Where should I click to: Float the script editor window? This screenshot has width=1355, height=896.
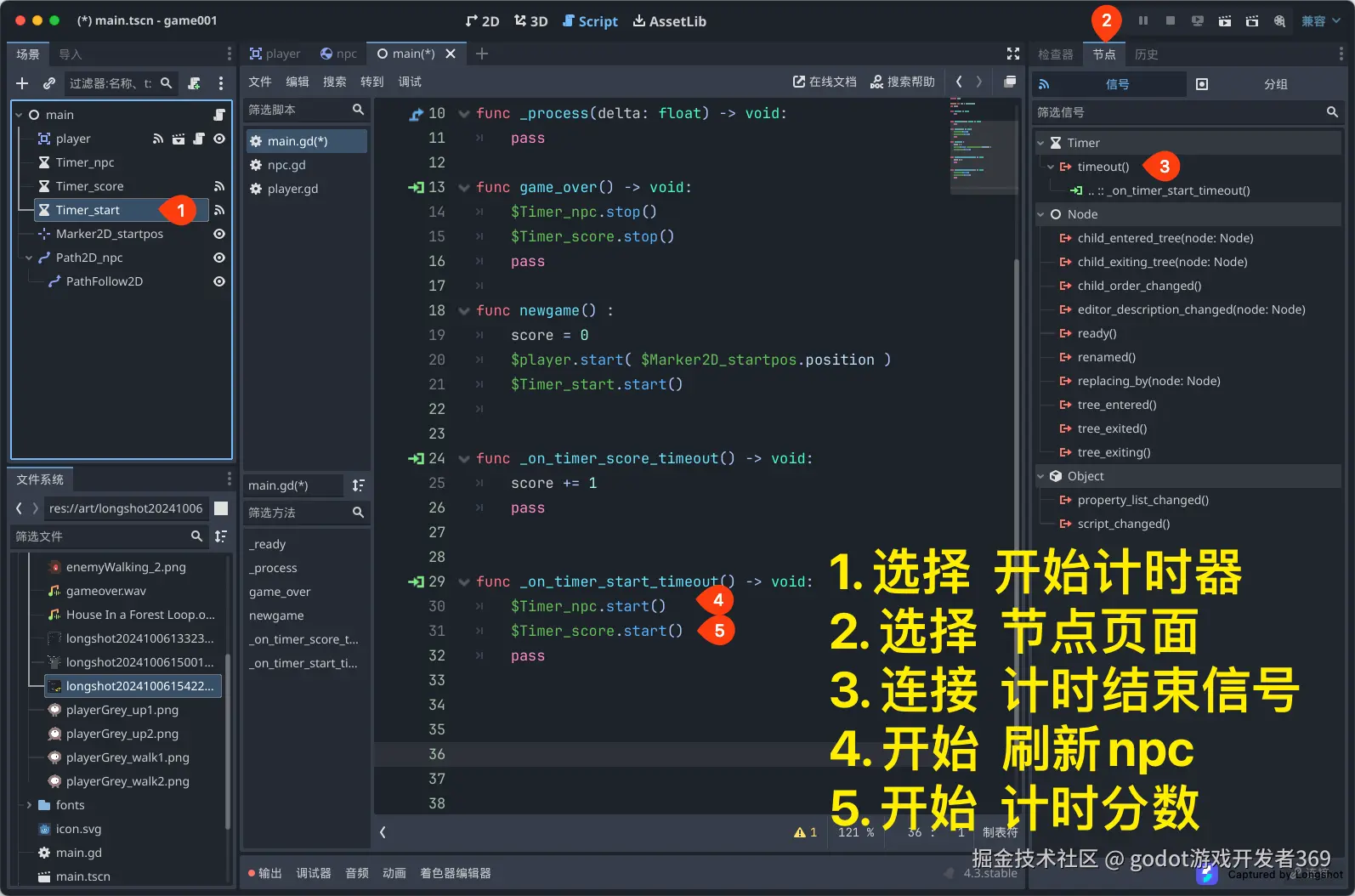pyautogui.click(x=1010, y=82)
